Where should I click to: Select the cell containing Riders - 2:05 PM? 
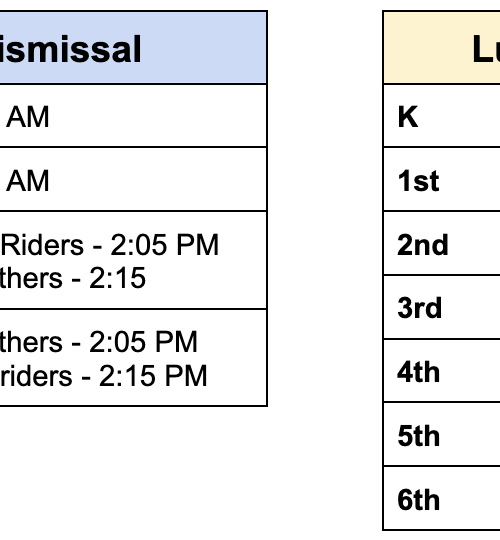pos(133,260)
